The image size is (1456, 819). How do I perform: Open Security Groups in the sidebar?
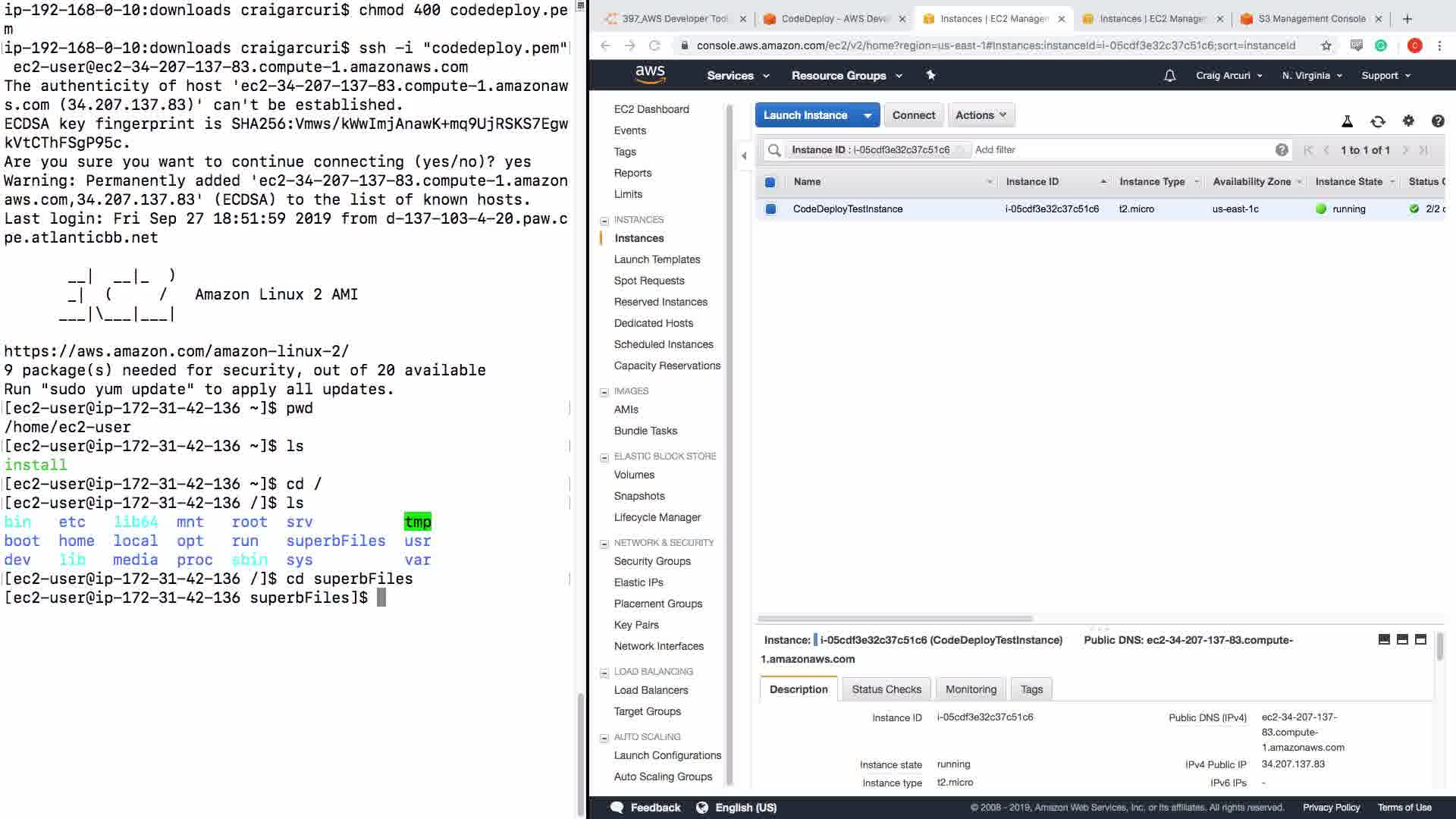click(x=651, y=561)
